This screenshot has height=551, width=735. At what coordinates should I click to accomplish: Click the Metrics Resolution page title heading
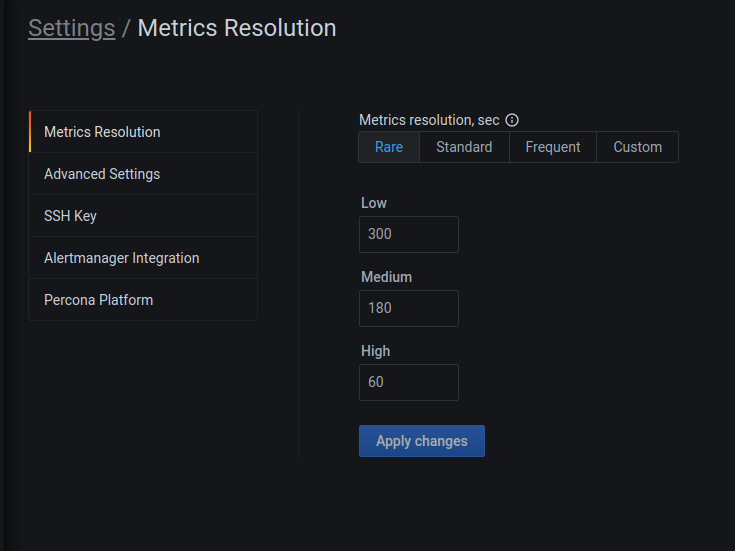(236, 28)
